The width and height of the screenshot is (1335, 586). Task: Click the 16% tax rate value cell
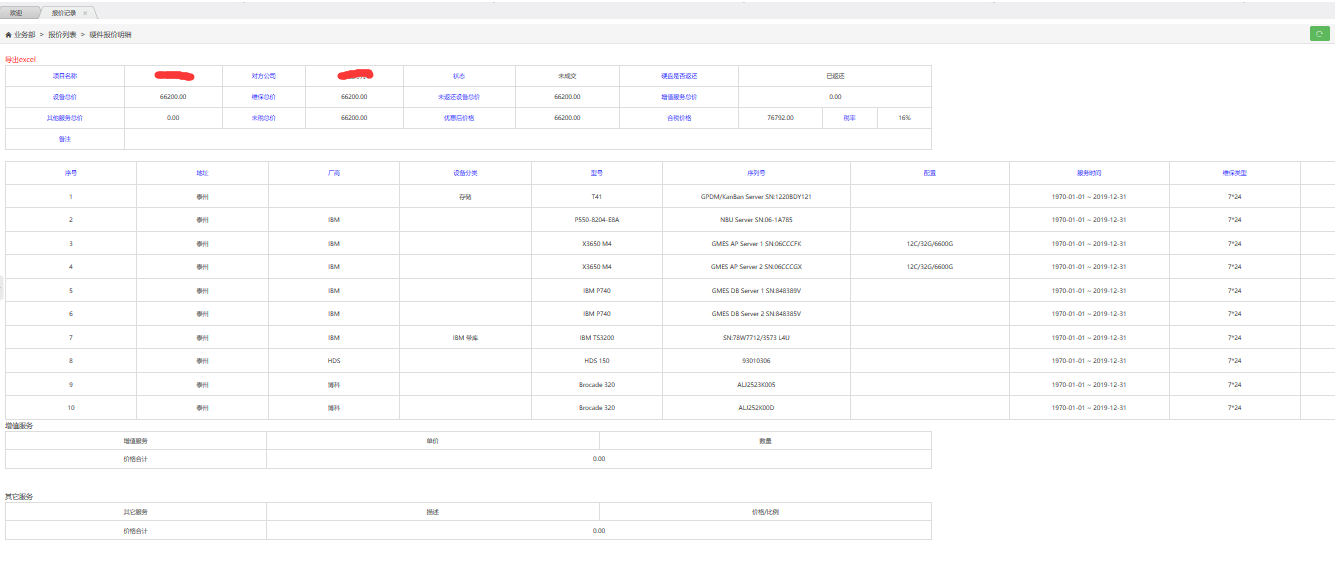coord(904,118)
